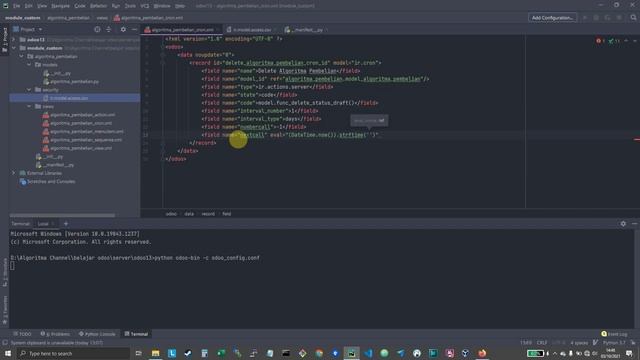The width and height of the screenshot is (640, 360).
Task: Click the Windows Start button
Action: tap(8, 353)
